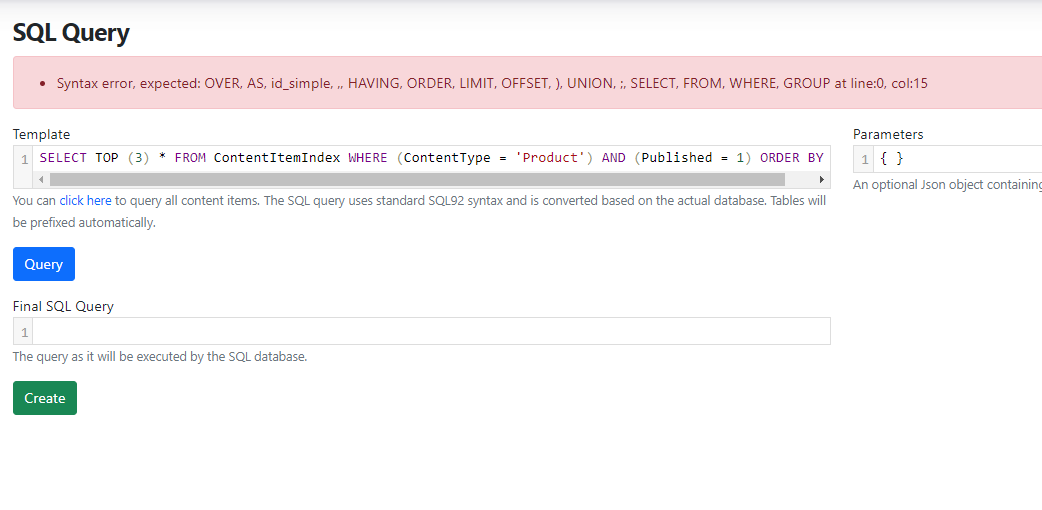Click the Template scrollbar right arrow
Image resolution: width=1042 pixels, height=510 pixels.
821,180
